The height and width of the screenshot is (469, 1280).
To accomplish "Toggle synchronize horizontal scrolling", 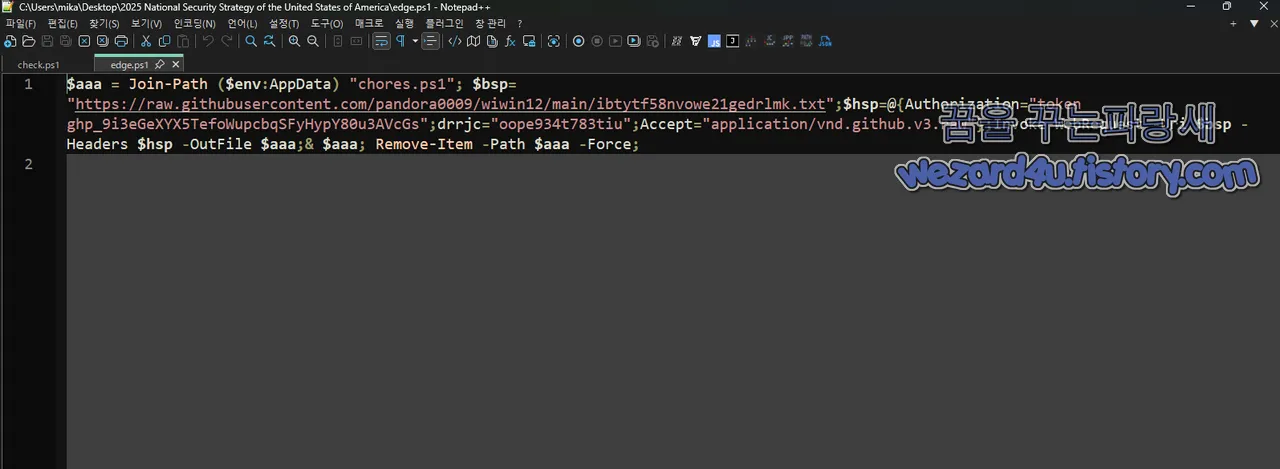I will tap(356, 41).
